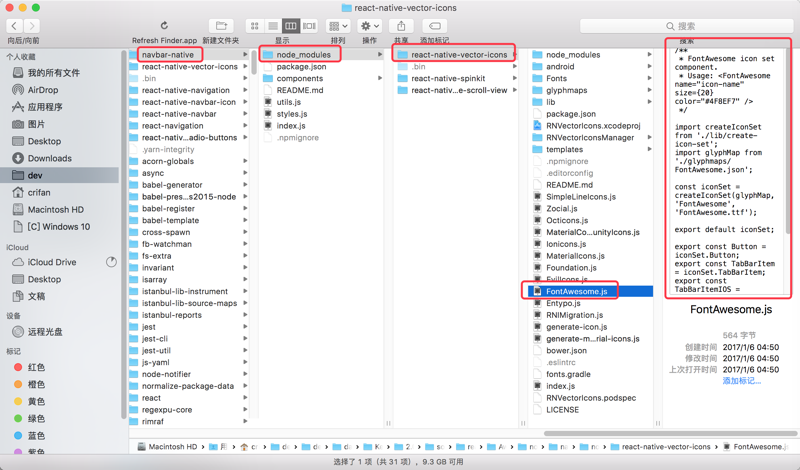Image resolution: width=800 pixels, height=470 pixels.
Task: Select node_modules in second column
Action: click(304, 55)
